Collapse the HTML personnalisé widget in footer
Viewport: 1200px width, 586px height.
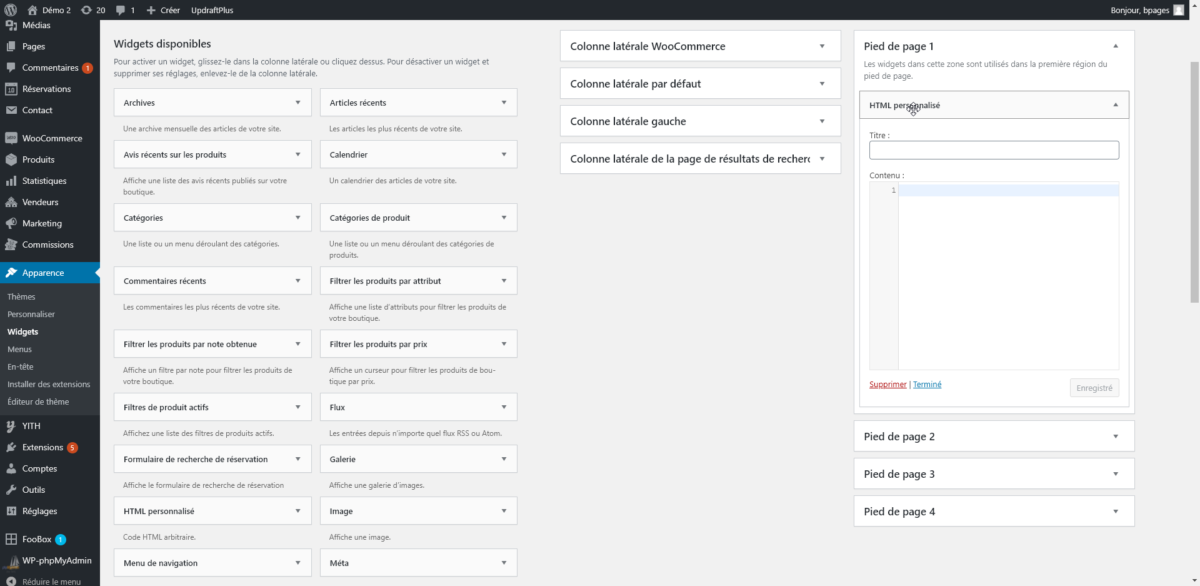point(1115,104)
